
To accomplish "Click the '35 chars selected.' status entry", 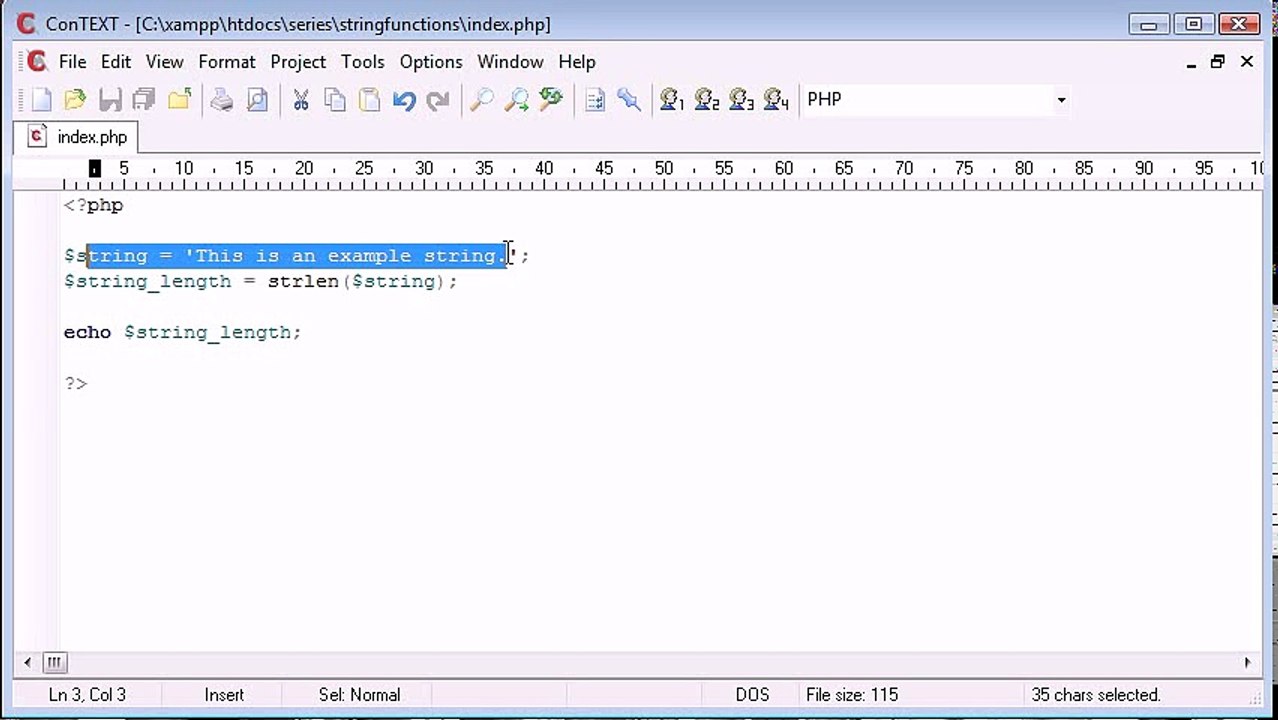I will click(1095, 695).
